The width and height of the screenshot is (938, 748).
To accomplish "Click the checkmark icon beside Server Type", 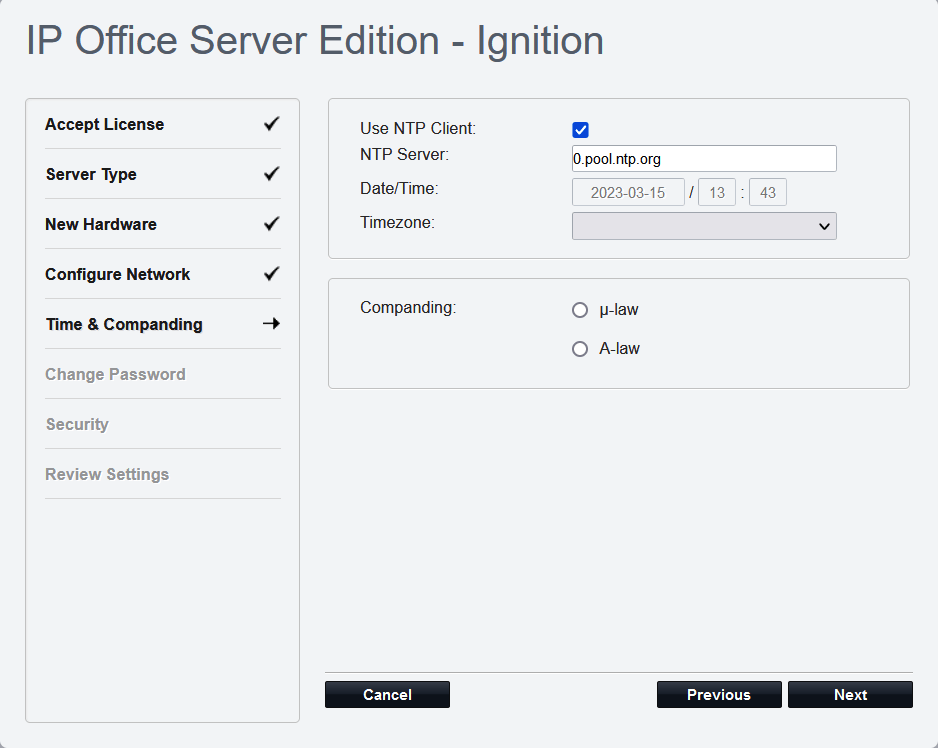I will (x=272, y=174).
